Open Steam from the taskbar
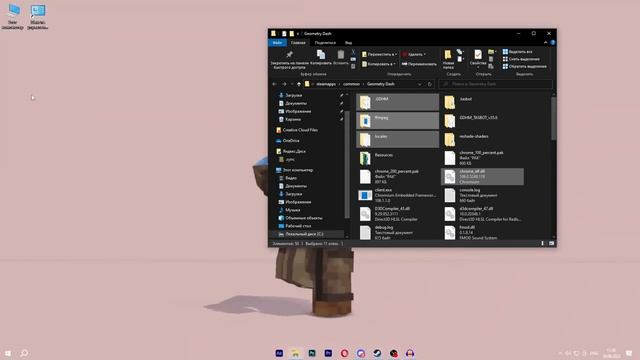 pos(377,353)
